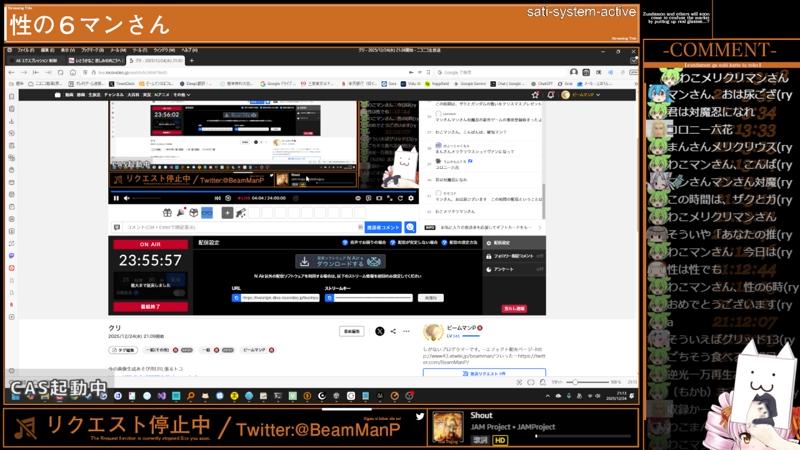Mute the player volume speaker icon

(x=127, y=198)
